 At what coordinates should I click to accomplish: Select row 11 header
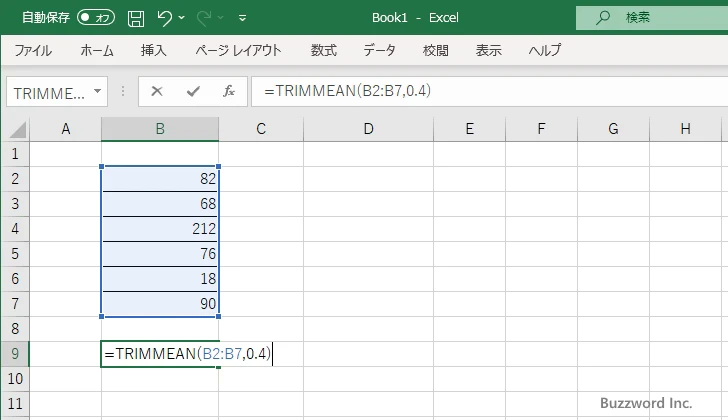pyautogui.click(x=15, y=404)
